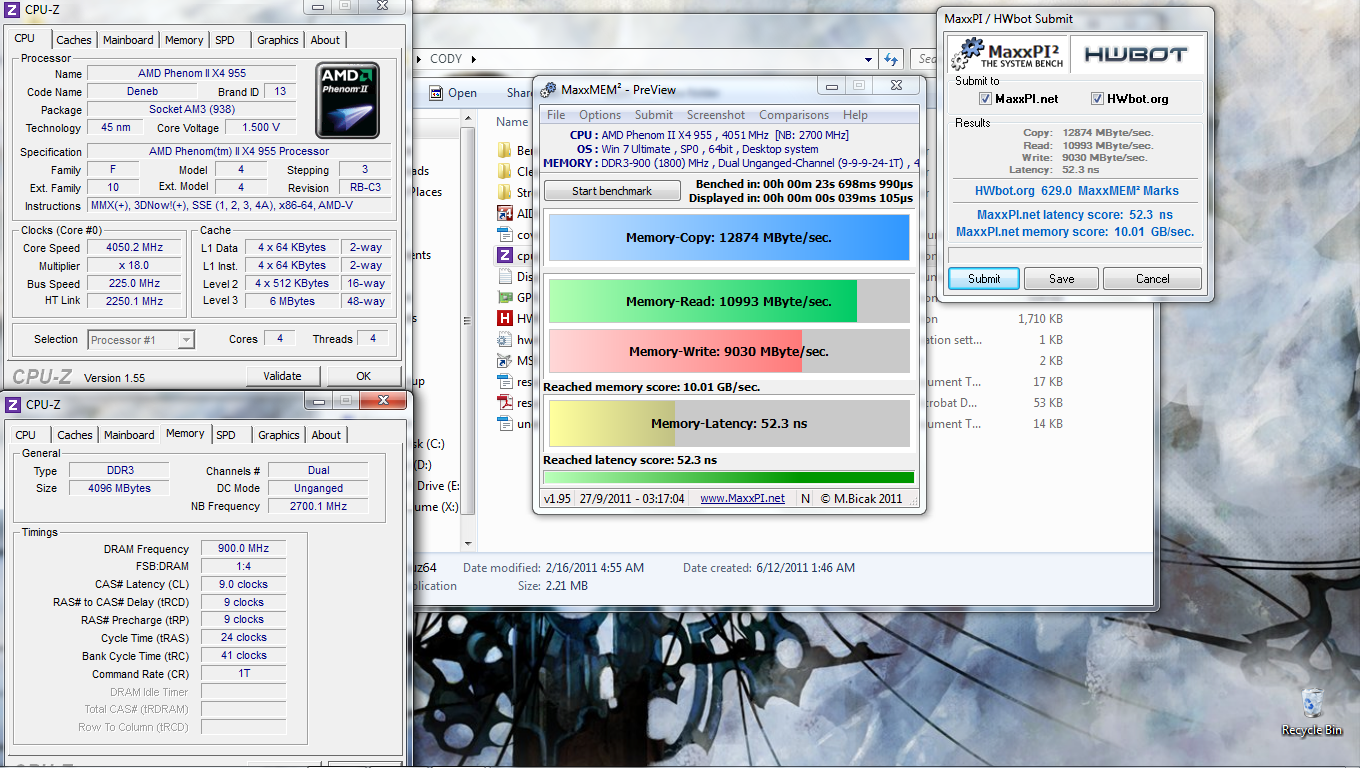Viewport: 1360px width, 768px height.
Task: Click the yellow Memory-Latency result bar
Action: tap(729, 423)
